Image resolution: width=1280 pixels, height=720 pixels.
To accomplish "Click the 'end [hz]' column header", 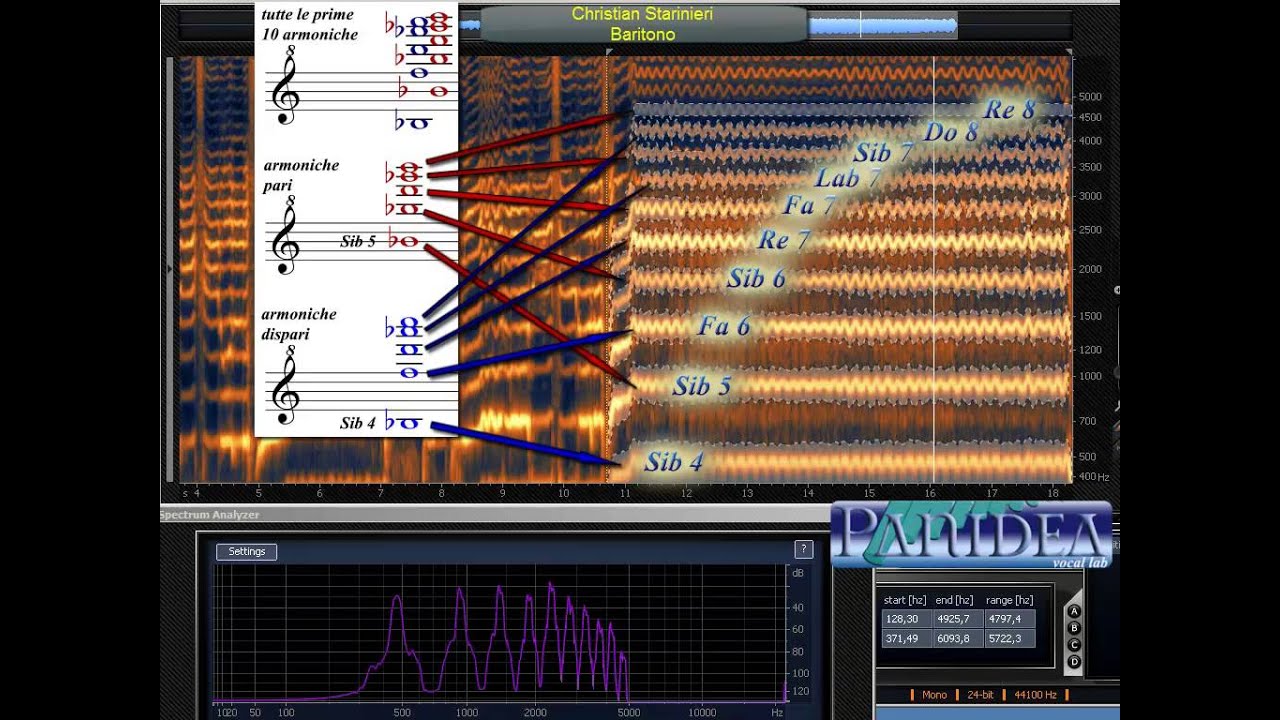I will coord(954,600).
